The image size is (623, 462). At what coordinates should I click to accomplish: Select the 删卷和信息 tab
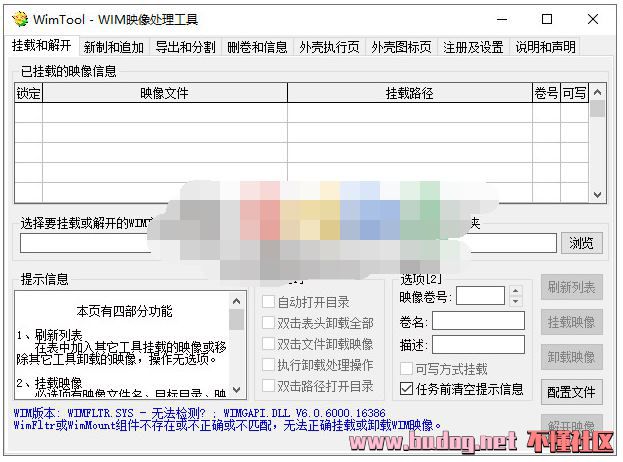point(257,47)
